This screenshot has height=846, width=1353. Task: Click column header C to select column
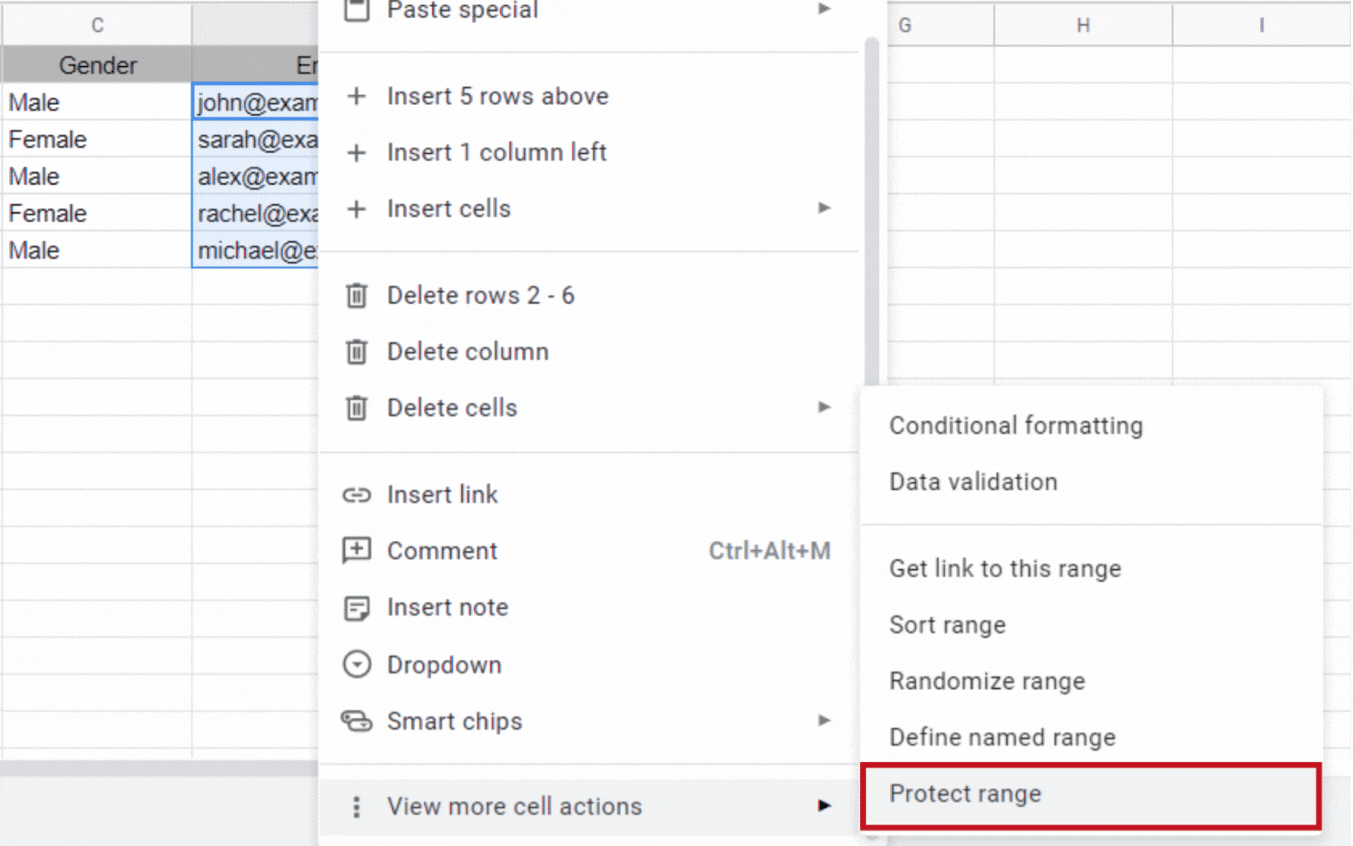[97, 24]
